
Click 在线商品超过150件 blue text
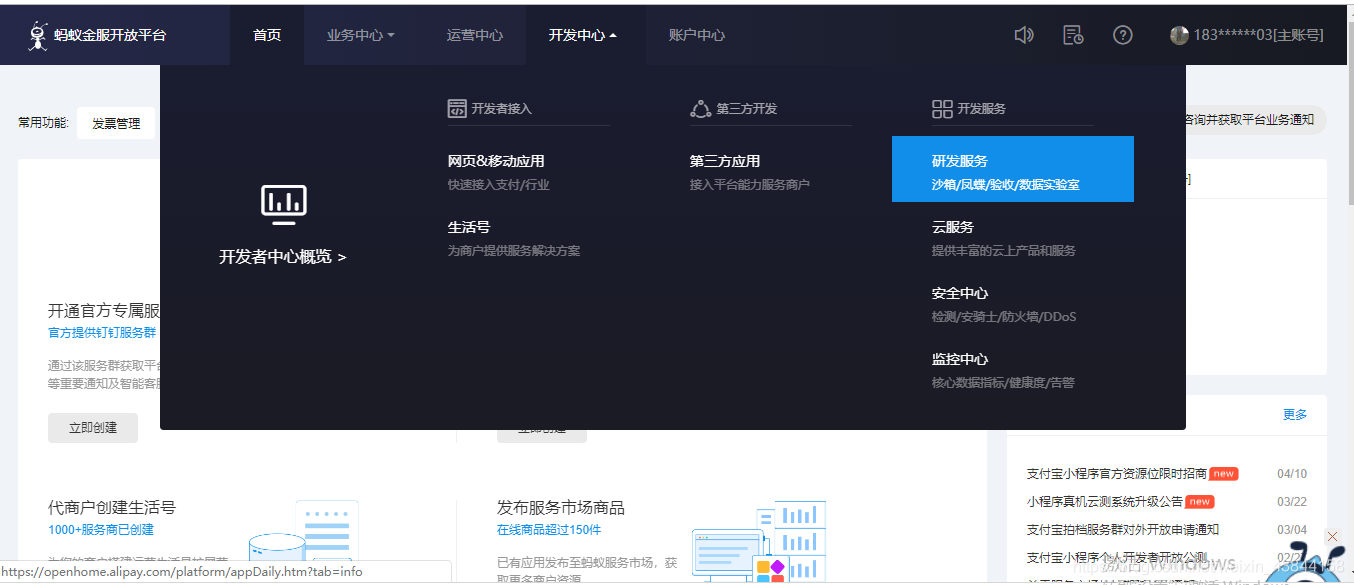(549, 530)
